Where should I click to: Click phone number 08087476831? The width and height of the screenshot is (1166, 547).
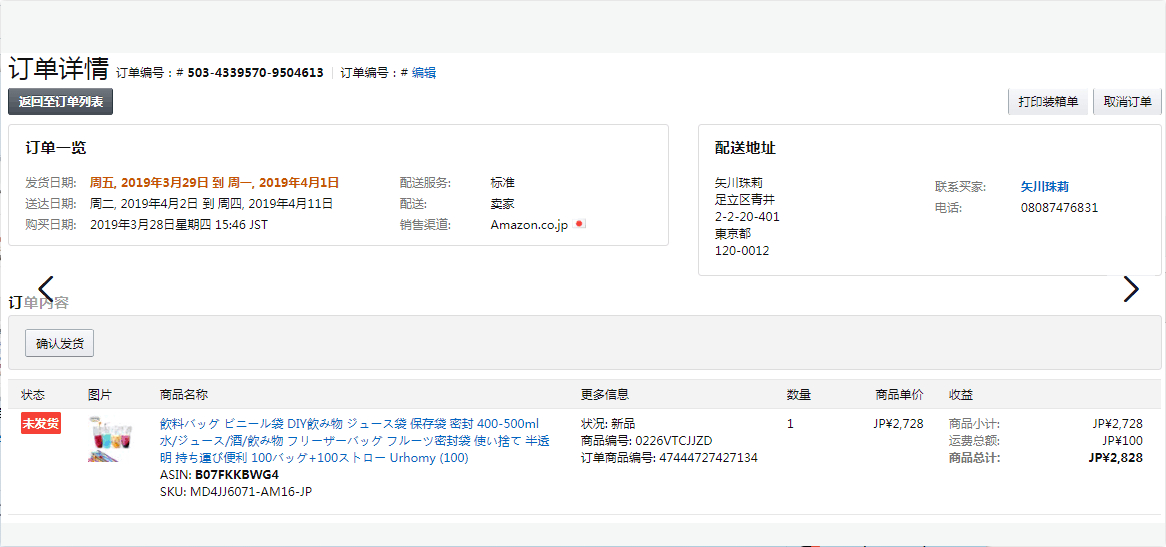[x=1059, y=208]
